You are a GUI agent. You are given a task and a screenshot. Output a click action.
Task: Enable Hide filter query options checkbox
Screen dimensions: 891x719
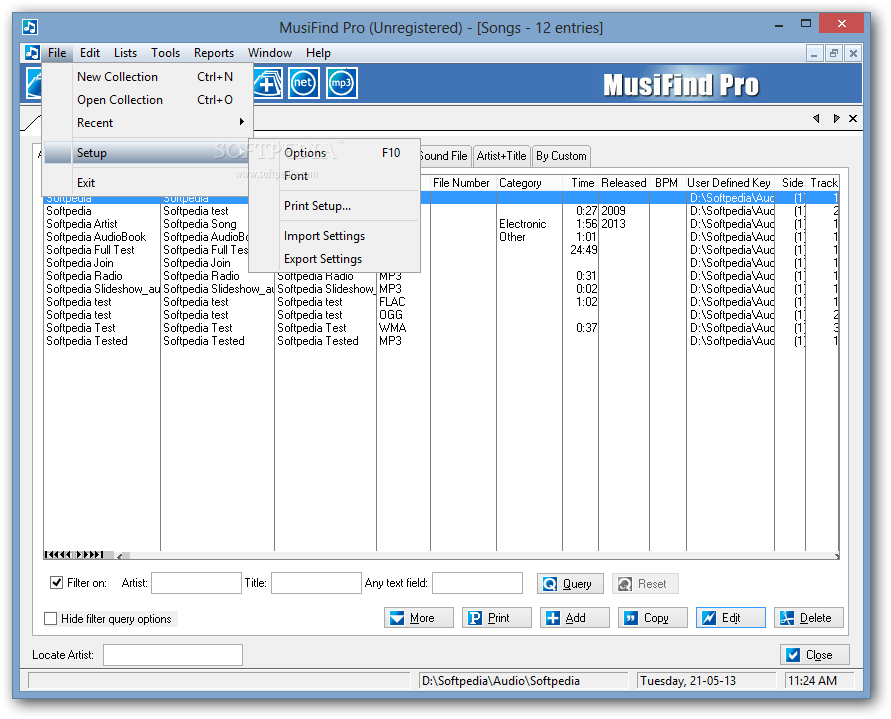point(51,618)
